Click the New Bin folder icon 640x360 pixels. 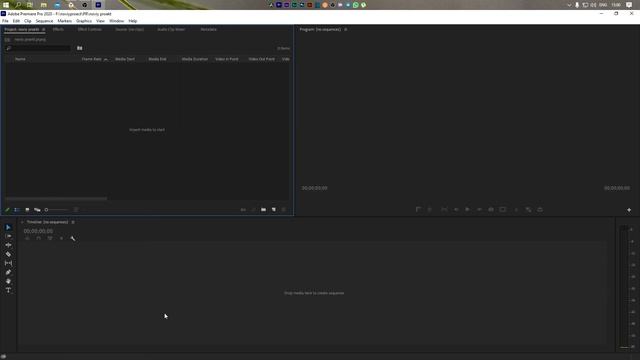[264, 210]
